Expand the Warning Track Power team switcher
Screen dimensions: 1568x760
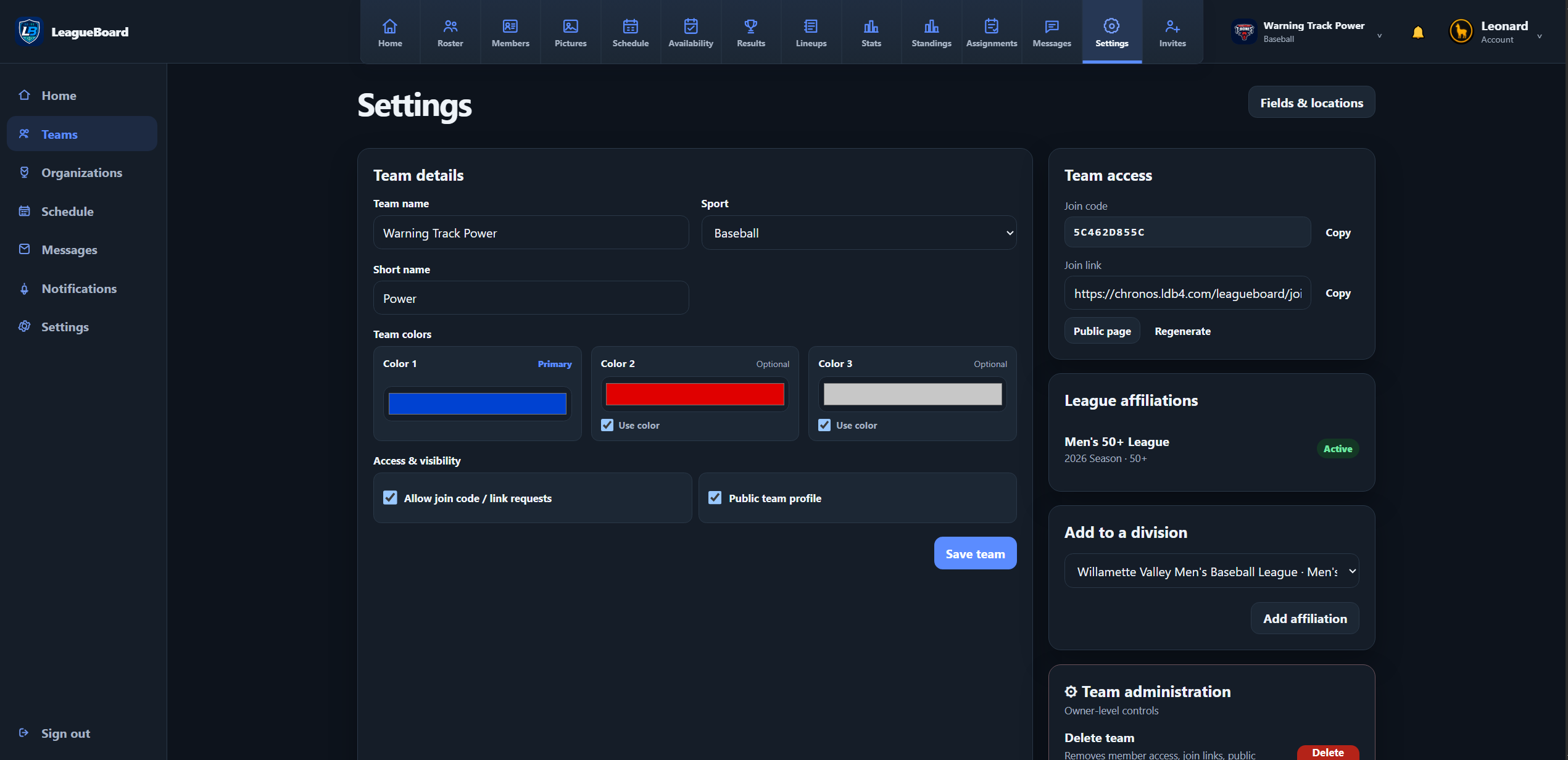pos(1307,32)
